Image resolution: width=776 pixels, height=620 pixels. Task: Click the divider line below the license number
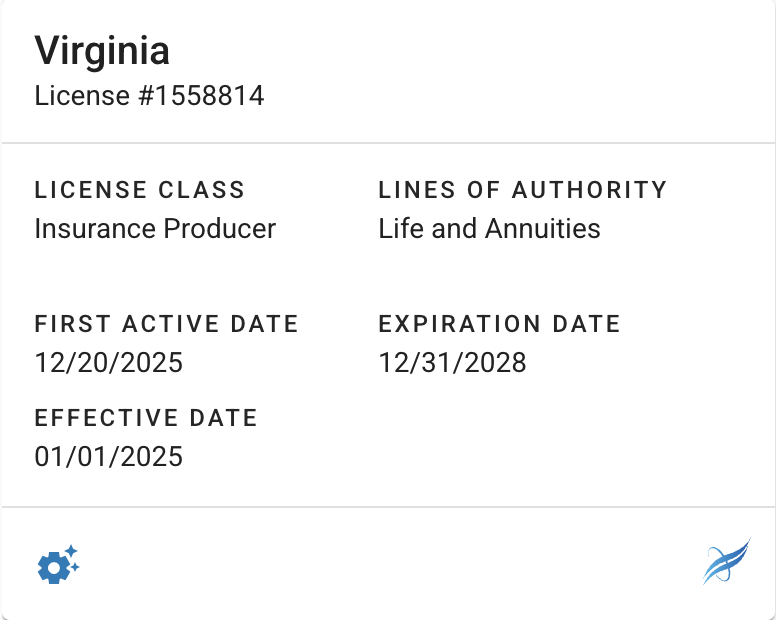tap(388, 143)
